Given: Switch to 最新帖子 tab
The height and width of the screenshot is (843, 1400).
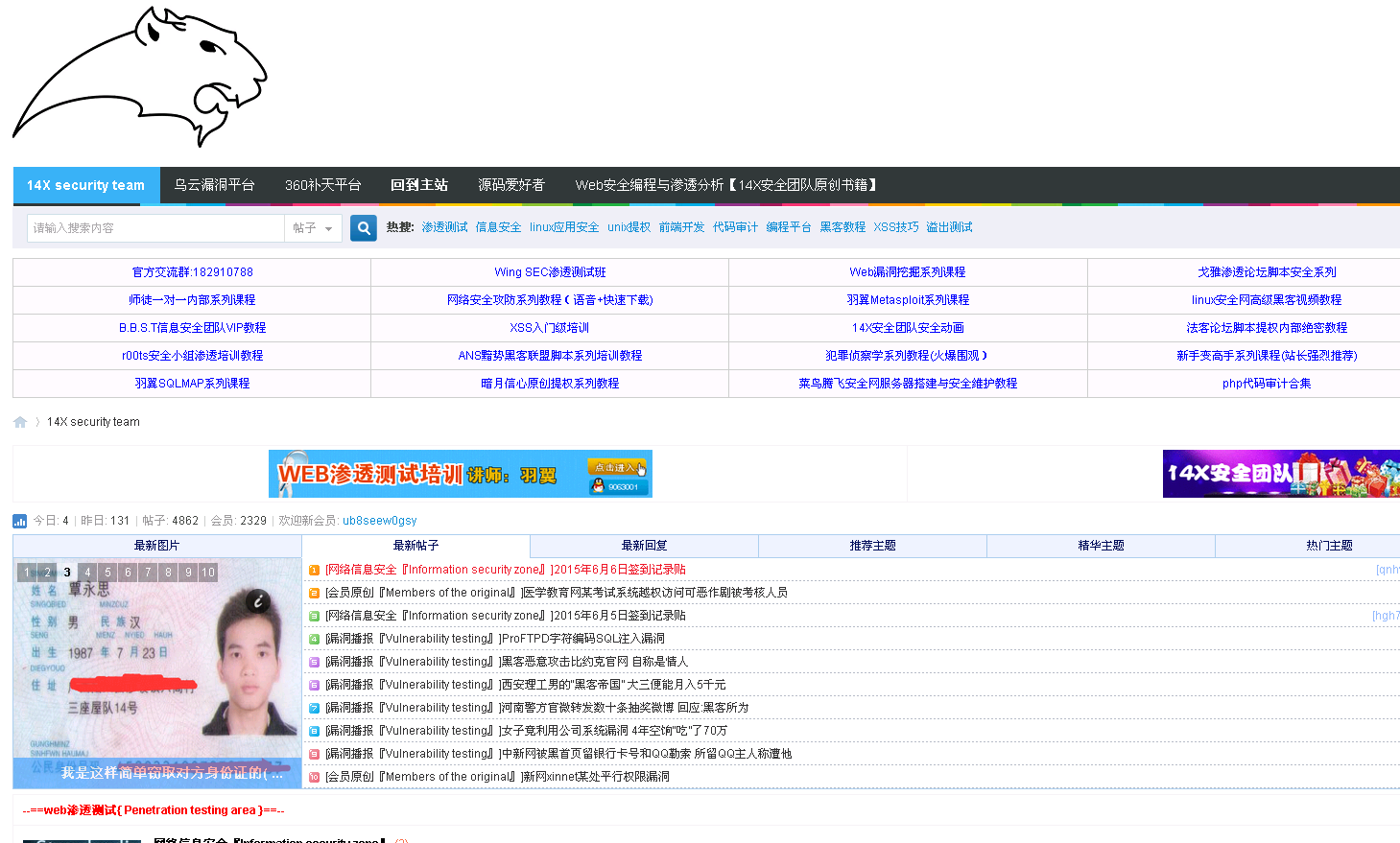Looking at the screenshot, I should coord(415,546).
